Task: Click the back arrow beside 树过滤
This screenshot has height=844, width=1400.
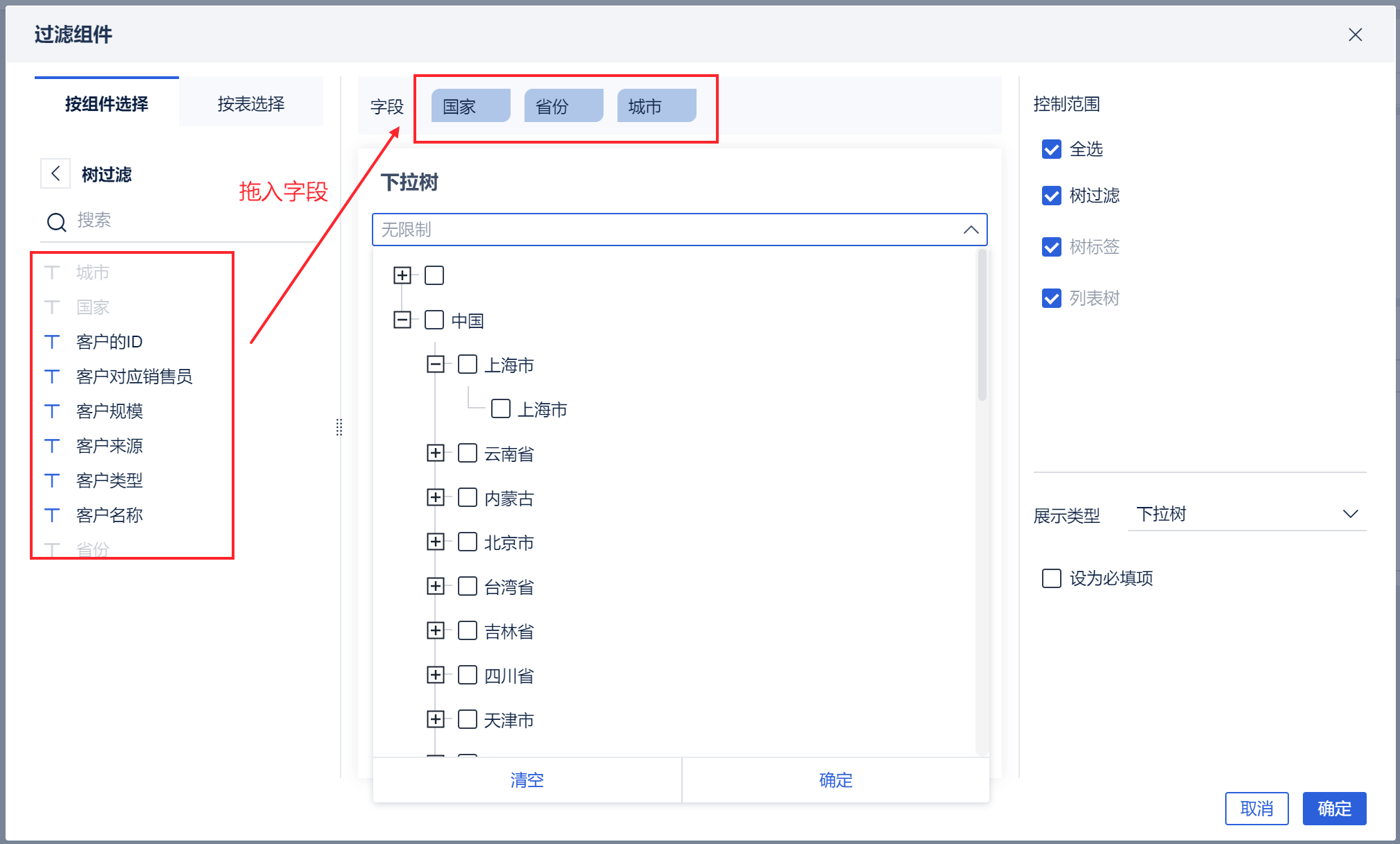Action: click(56, 173)
